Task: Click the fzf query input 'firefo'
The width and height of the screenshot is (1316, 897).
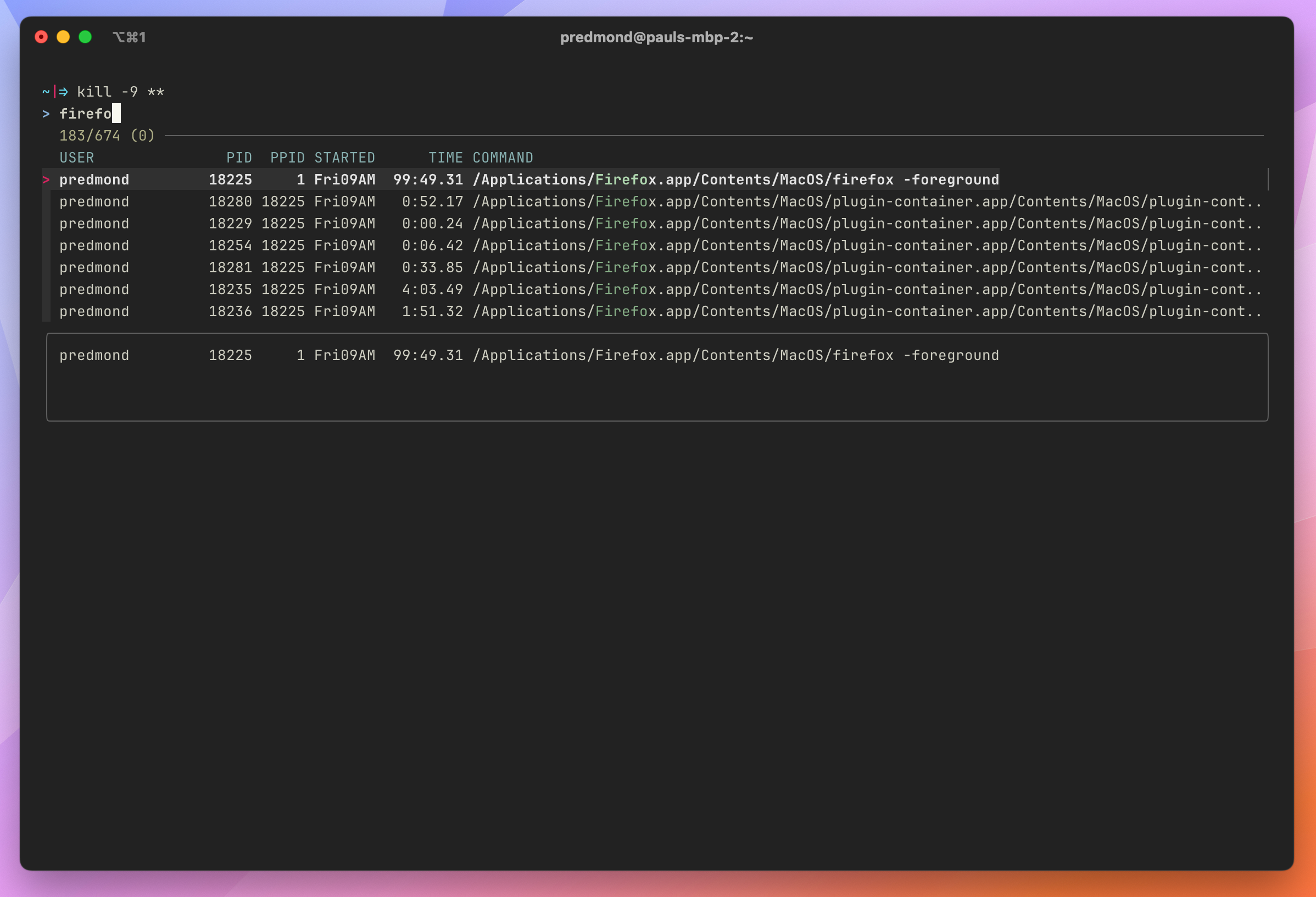Action: pyautogui.click(x=86, y=114)
